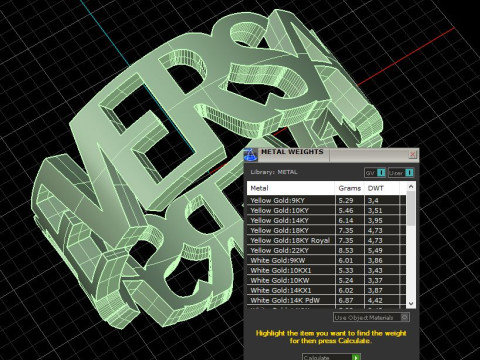Click the 5,49 DWT value
Screen dimensions: 480x360
point(375,250)
